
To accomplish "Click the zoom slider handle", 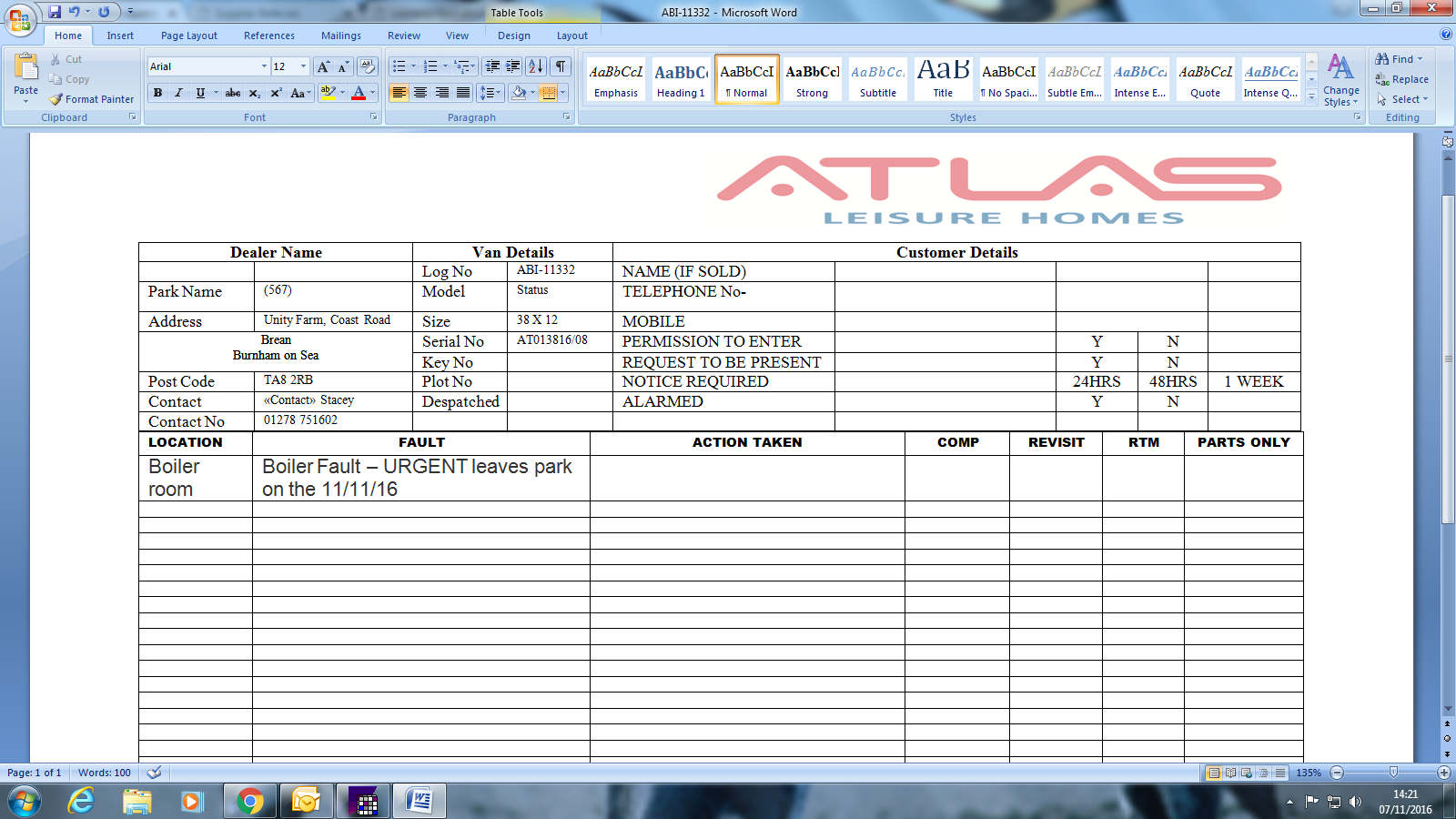I will coord(1393,773).
